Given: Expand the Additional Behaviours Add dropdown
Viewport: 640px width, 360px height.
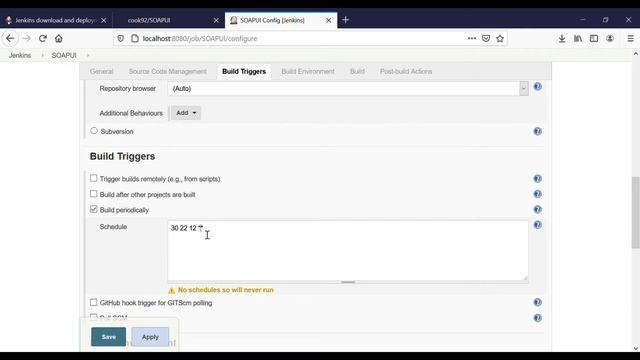Looking at the screenshot, I should point(186,113).
